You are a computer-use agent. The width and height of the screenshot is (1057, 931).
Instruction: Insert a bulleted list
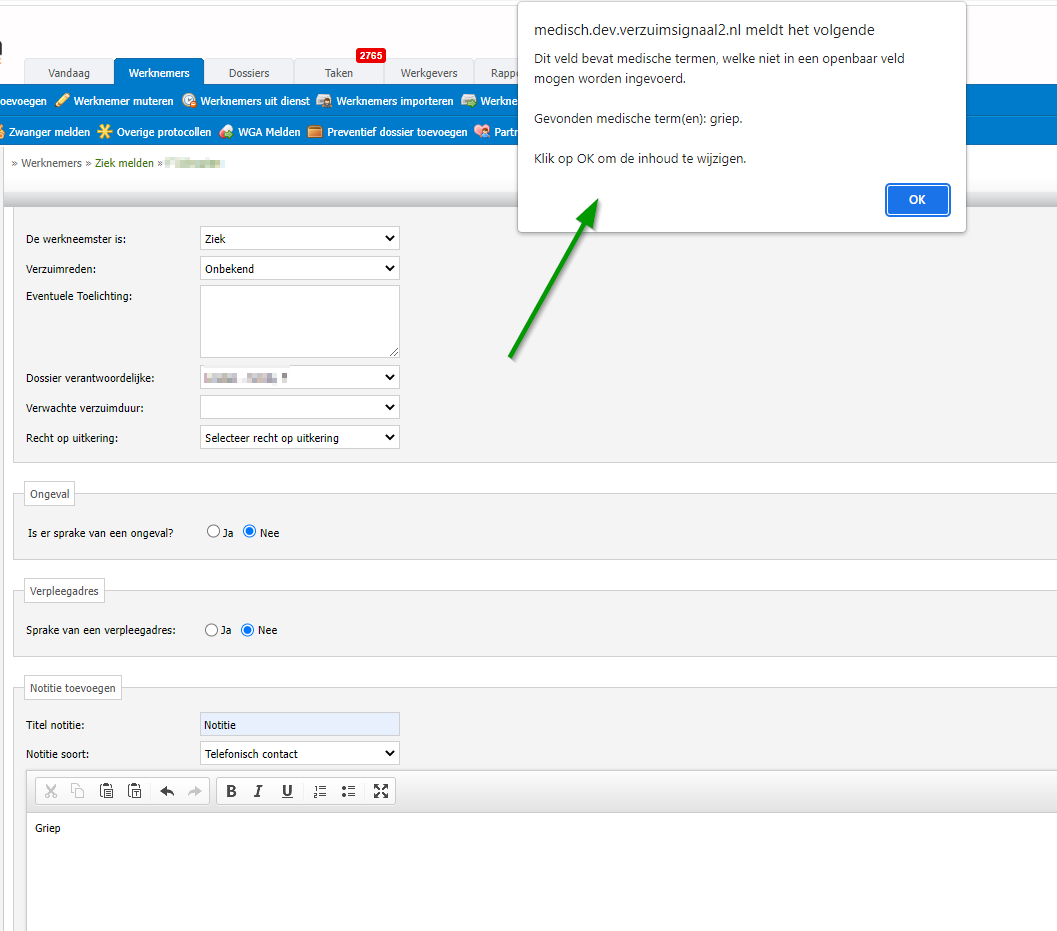pyautogui.click(x=348, y=791)
